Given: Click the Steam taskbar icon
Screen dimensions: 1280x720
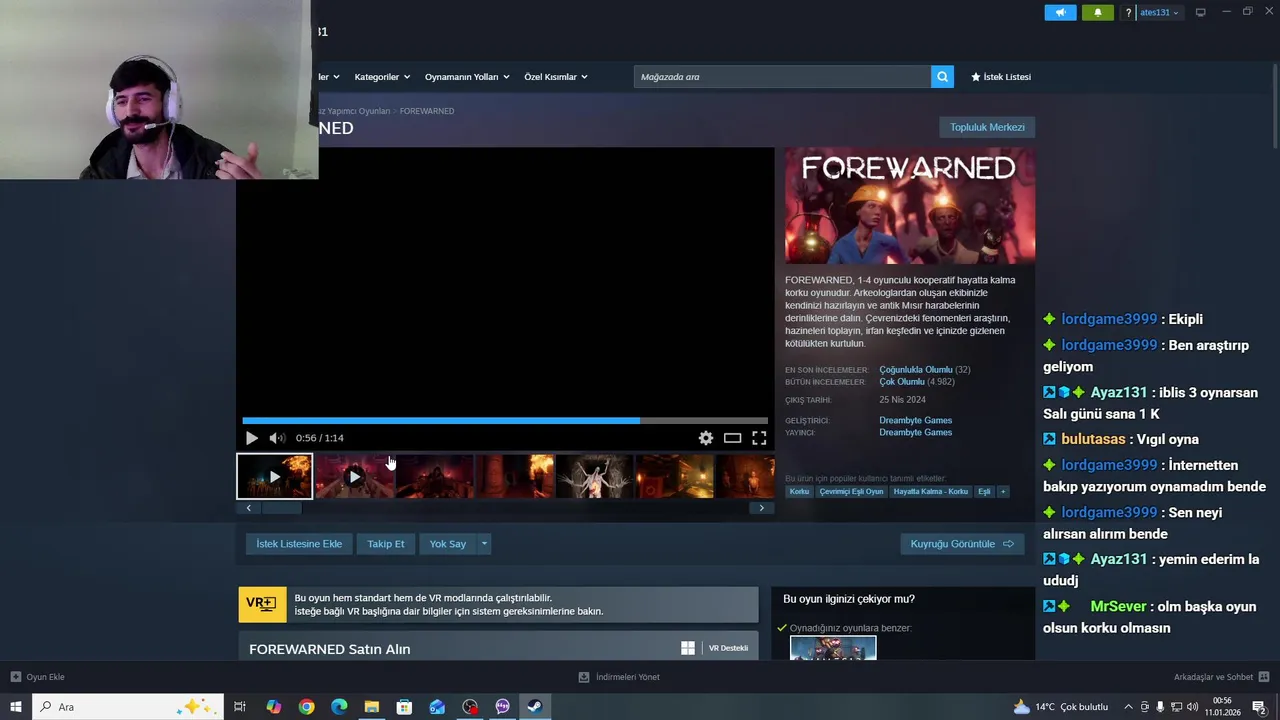Looking at the screenshot, I should [535, 707].
